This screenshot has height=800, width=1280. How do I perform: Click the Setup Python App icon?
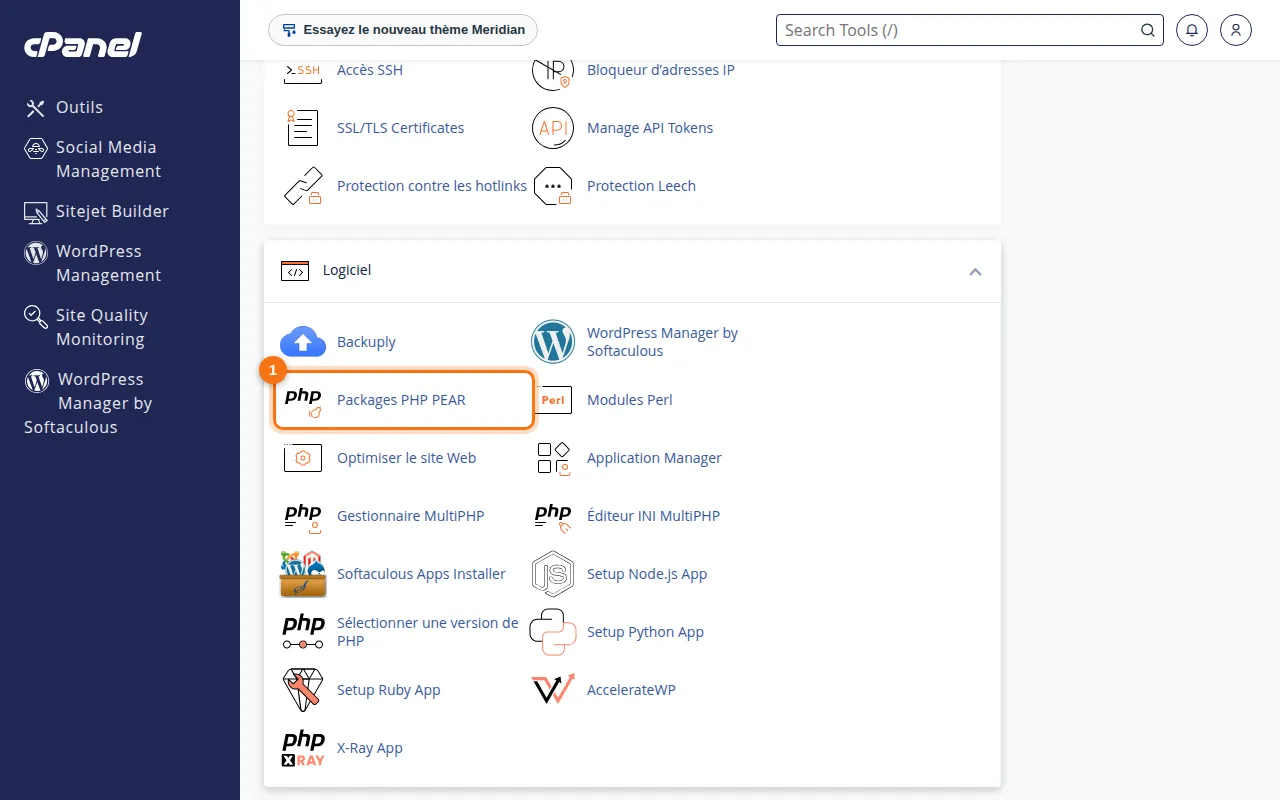click(553, 632)
